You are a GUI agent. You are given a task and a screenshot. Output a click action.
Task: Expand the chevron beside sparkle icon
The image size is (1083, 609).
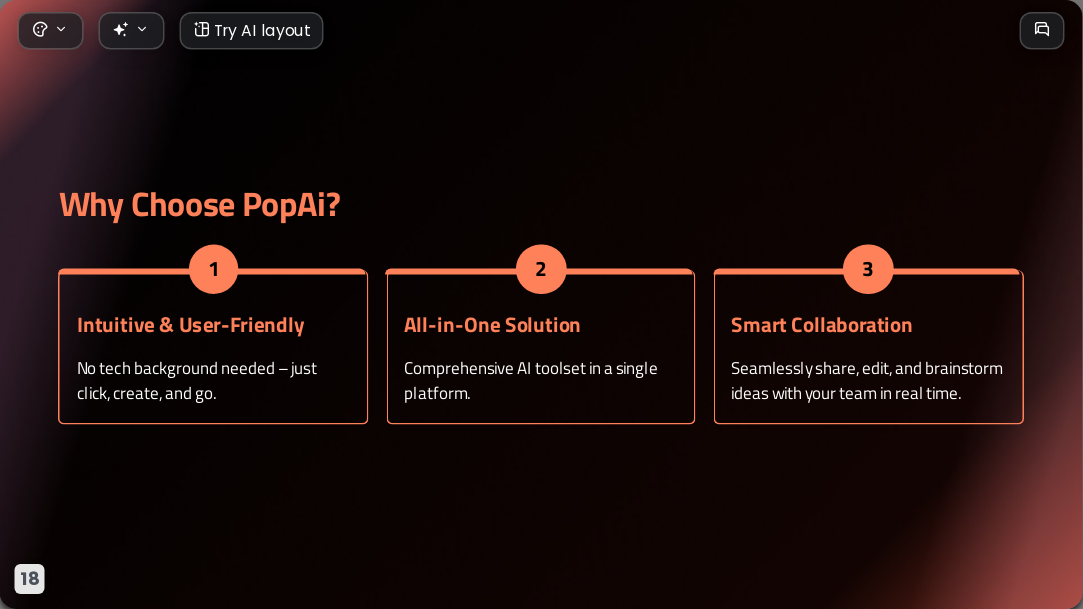tap(142, 29)
